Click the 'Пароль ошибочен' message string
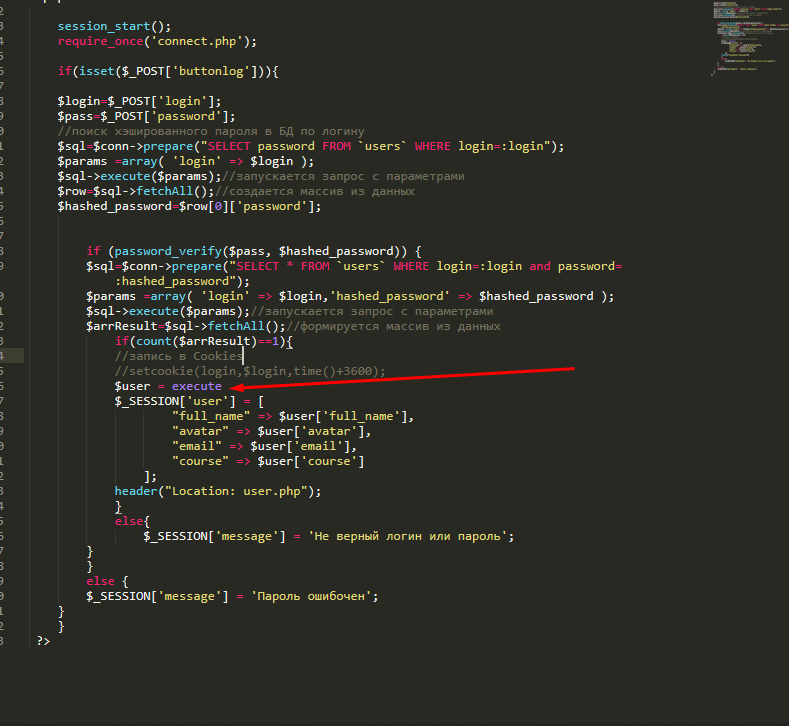789x726 pixels. tap(314, 596)
